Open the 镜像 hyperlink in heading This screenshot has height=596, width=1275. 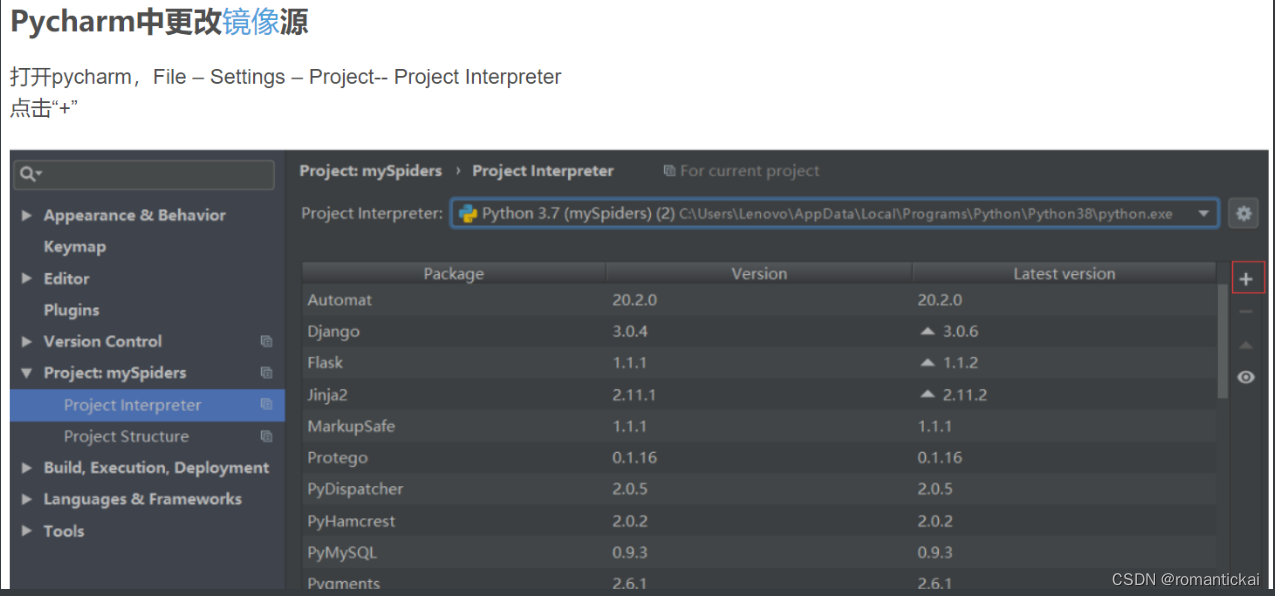(251, 21)
